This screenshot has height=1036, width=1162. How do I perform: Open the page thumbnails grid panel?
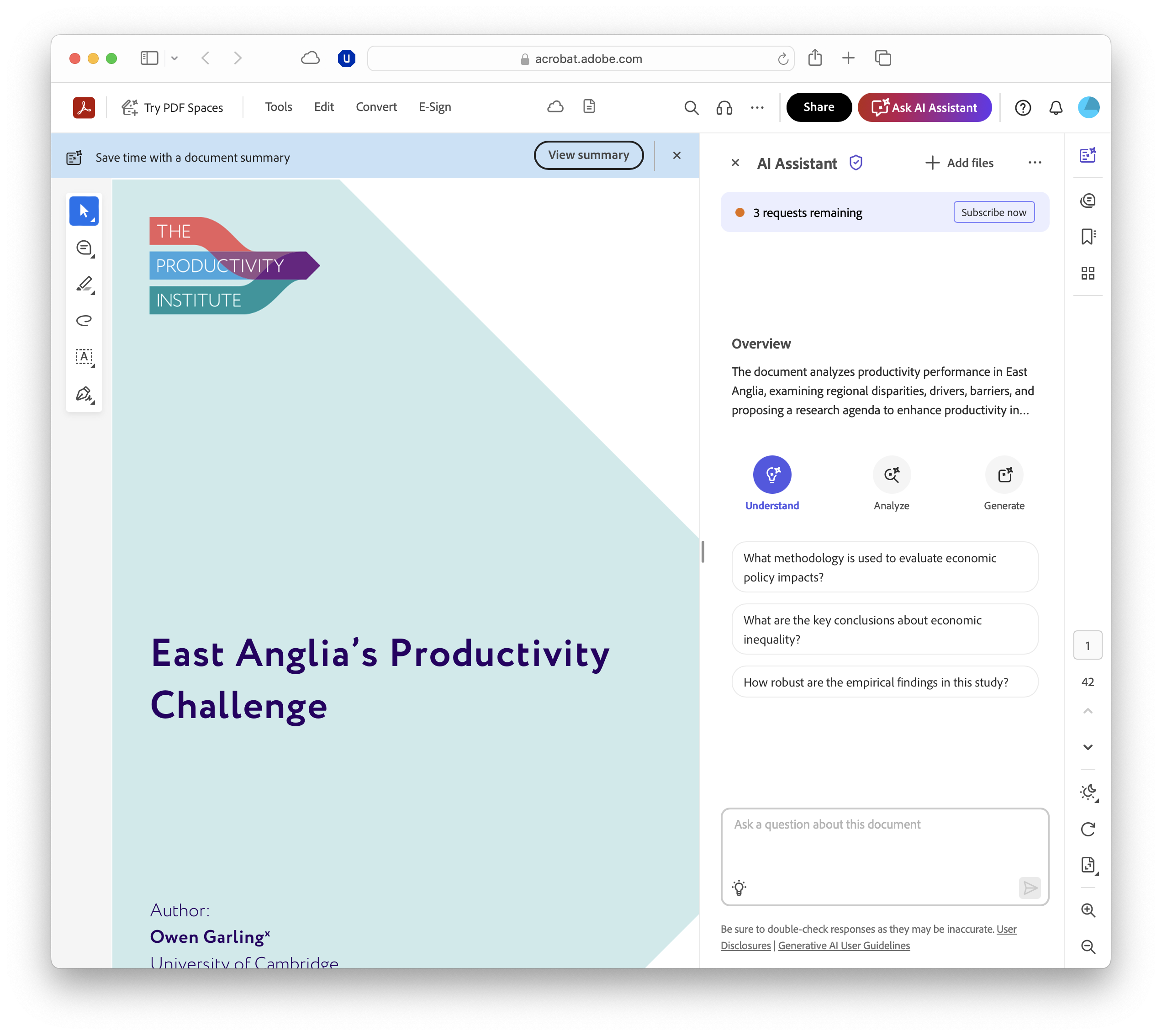pos(1088,274)
